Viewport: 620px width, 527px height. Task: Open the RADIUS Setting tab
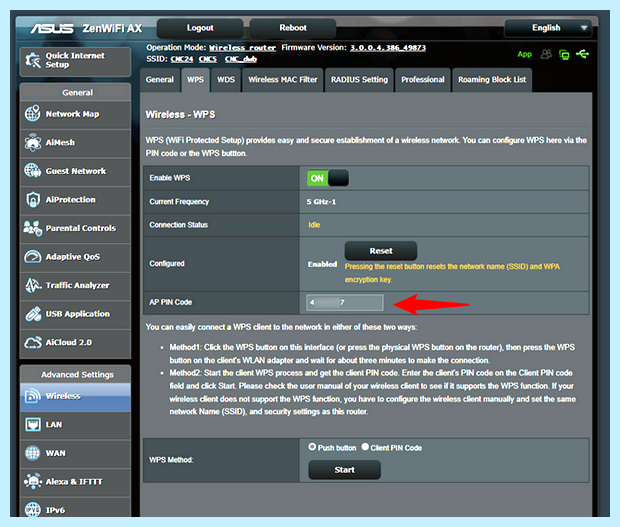[359, 80]
